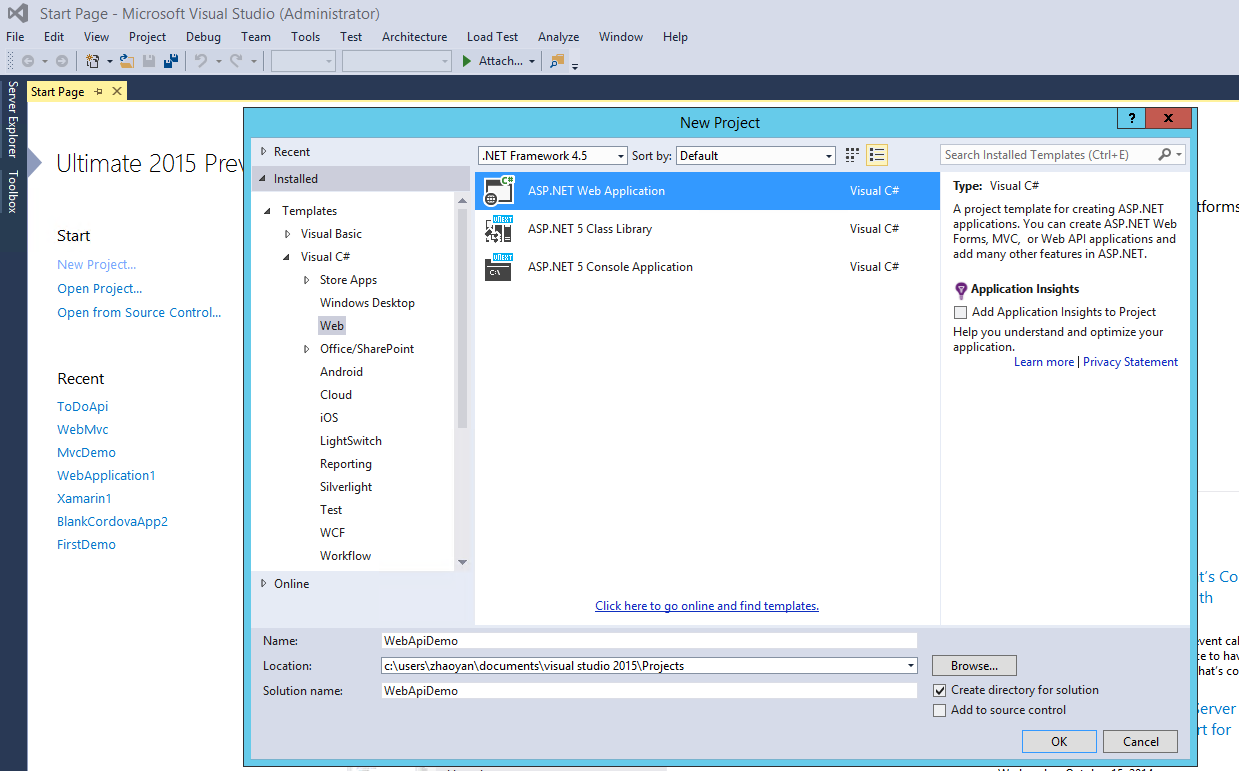
Task: Click the New Project dialog help button
Action: click(1131, 119)
